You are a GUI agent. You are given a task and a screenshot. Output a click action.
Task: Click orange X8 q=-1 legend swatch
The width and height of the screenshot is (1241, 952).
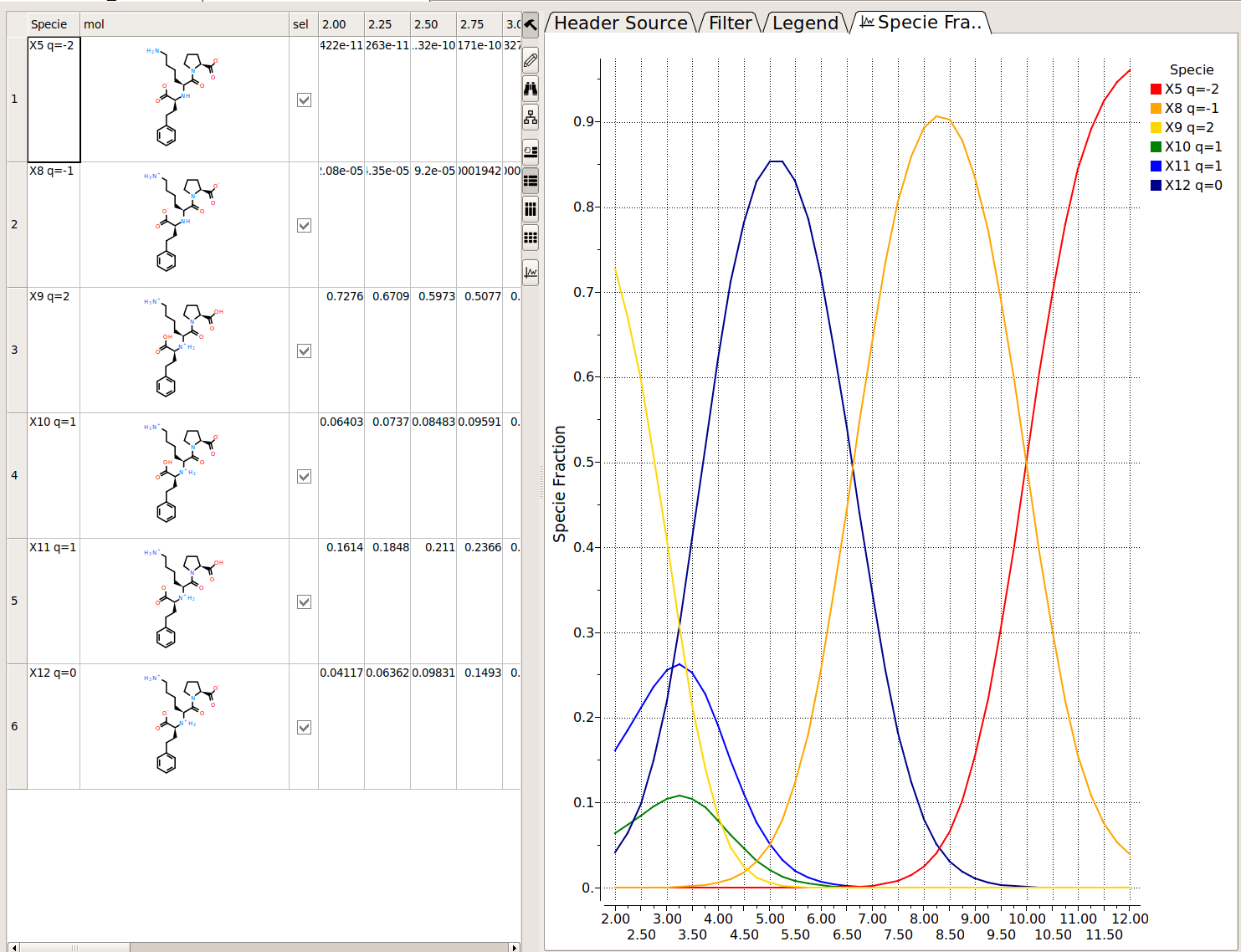pos(1156,109)
